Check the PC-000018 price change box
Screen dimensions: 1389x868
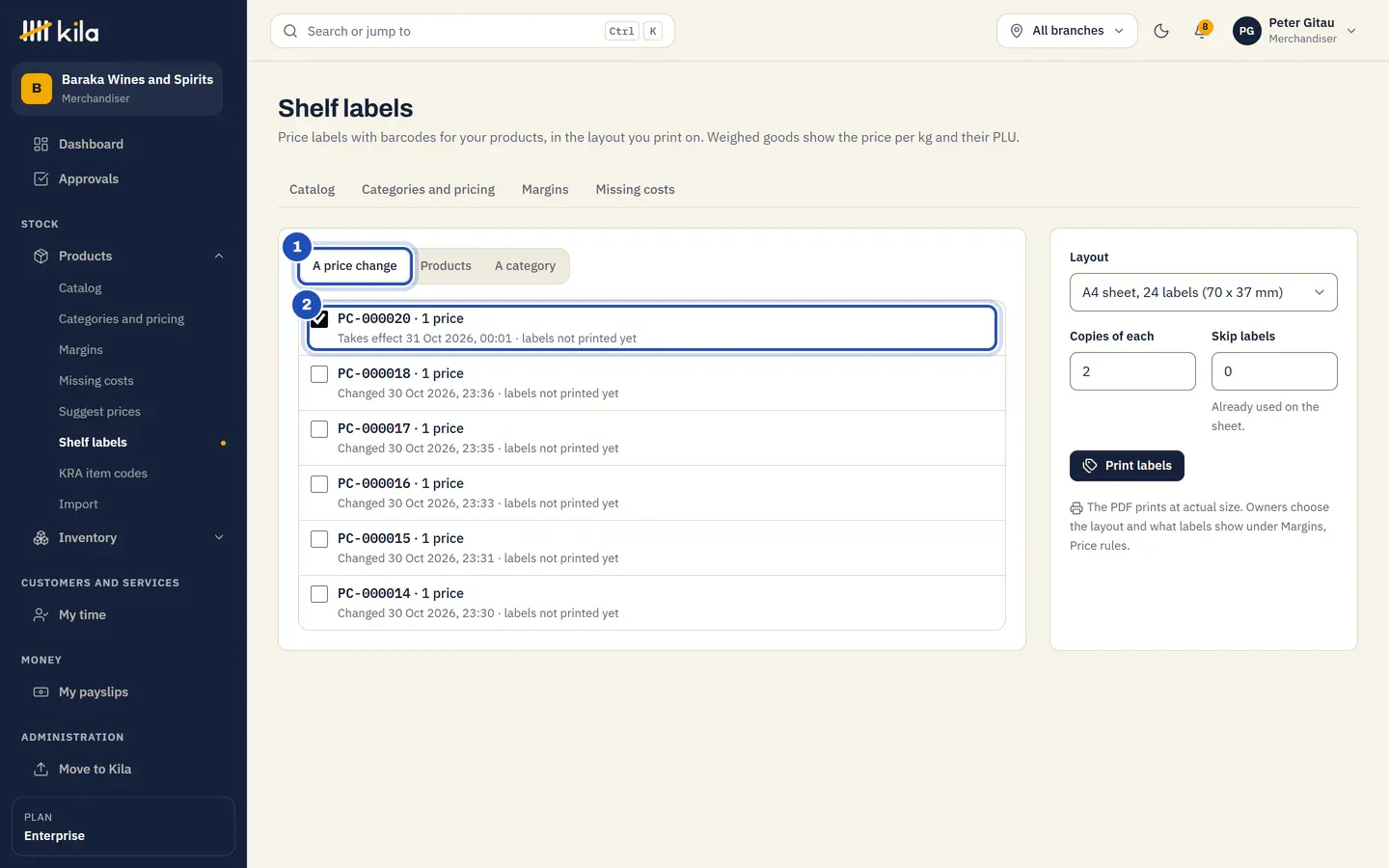(x=319, y=374)
